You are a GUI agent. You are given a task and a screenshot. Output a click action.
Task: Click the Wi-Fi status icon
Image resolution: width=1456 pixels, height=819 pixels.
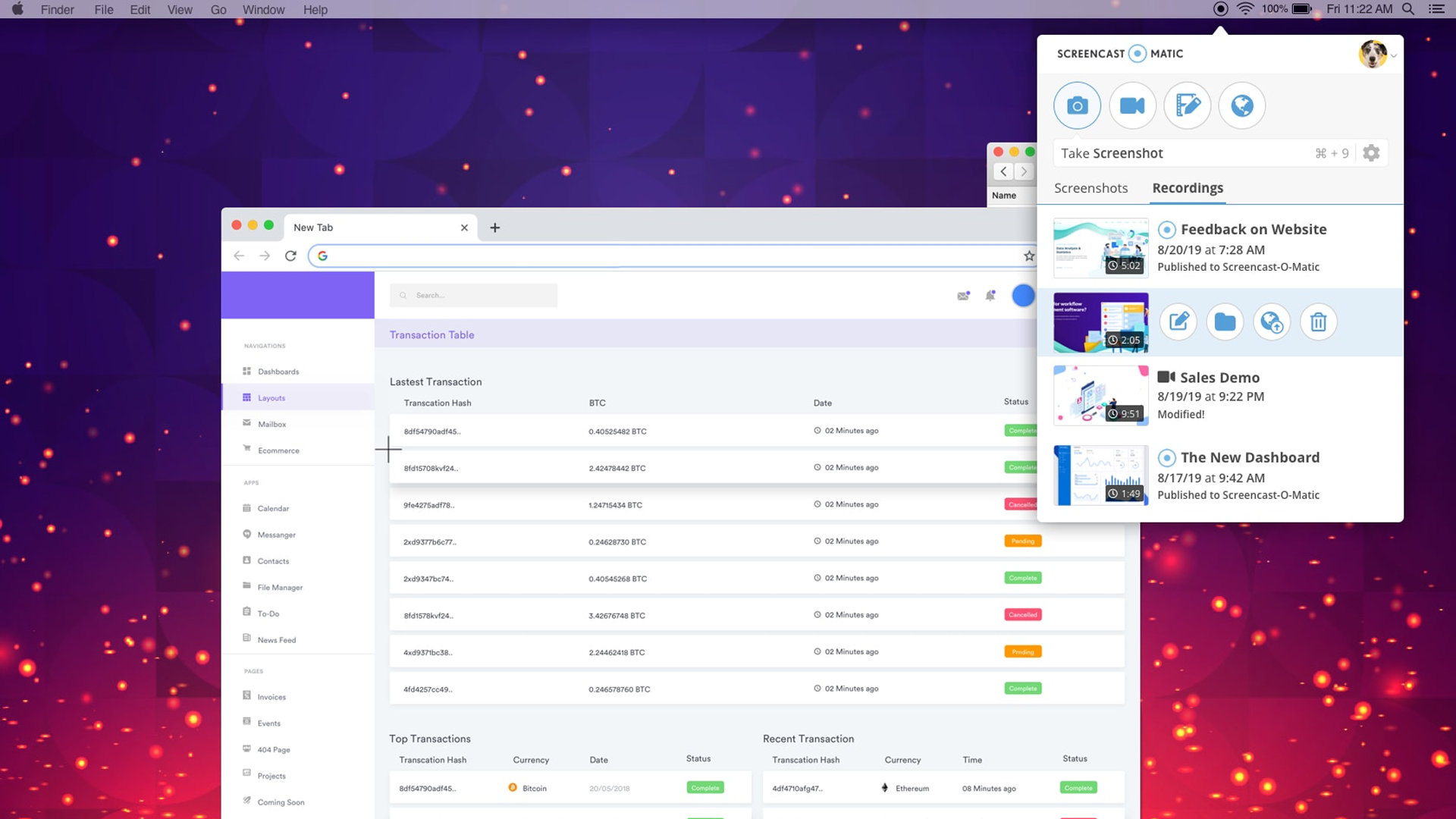pyautogui.click(x=1245, y=9)
